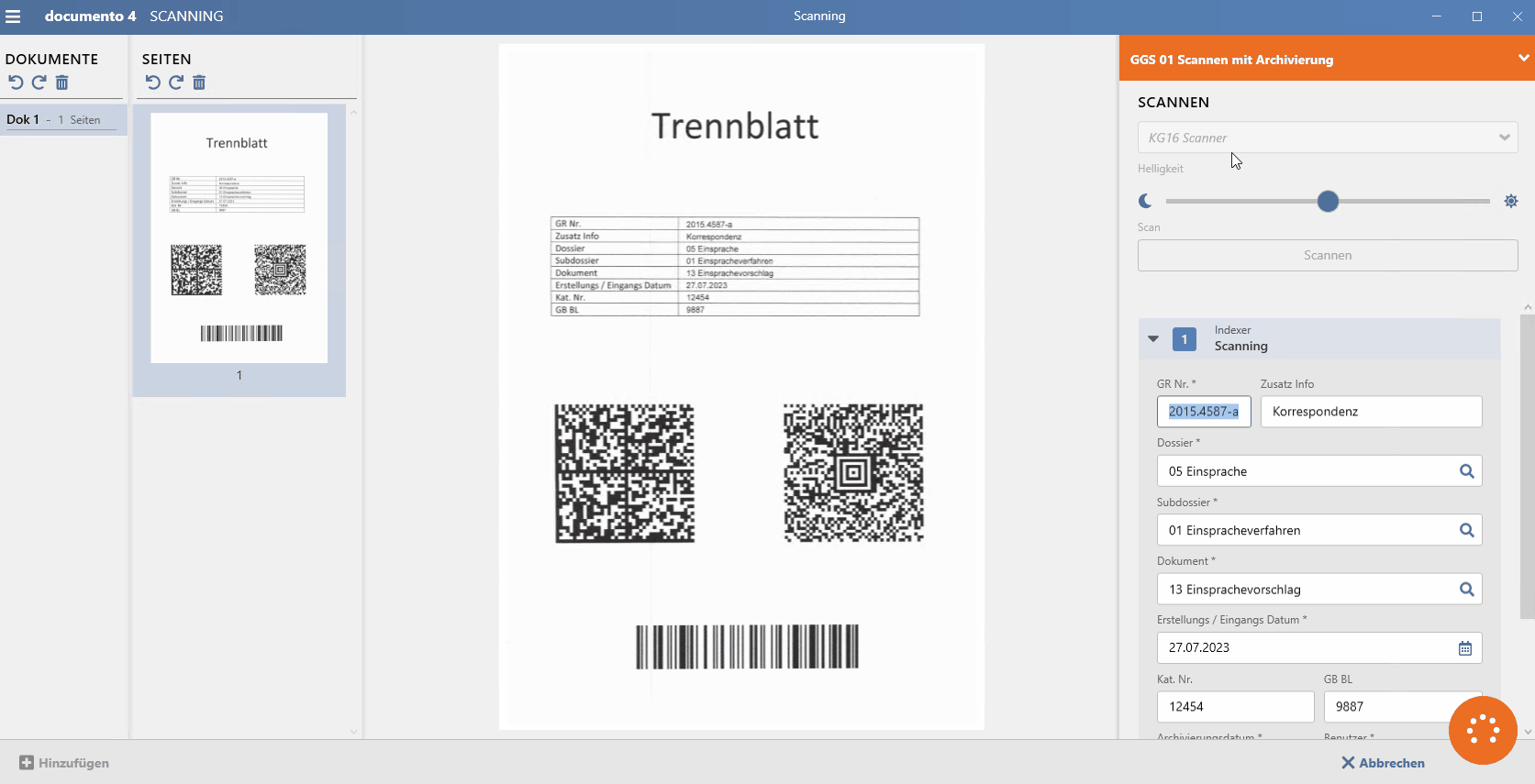Click the barcode in the preview
1535x784 pixels.
tap(748, 646)
